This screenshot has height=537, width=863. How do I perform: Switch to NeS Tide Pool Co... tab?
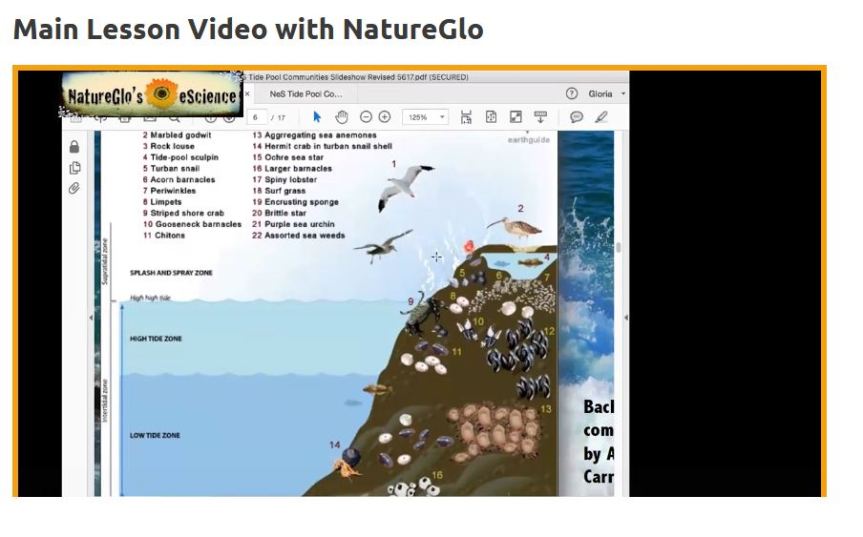306,93
